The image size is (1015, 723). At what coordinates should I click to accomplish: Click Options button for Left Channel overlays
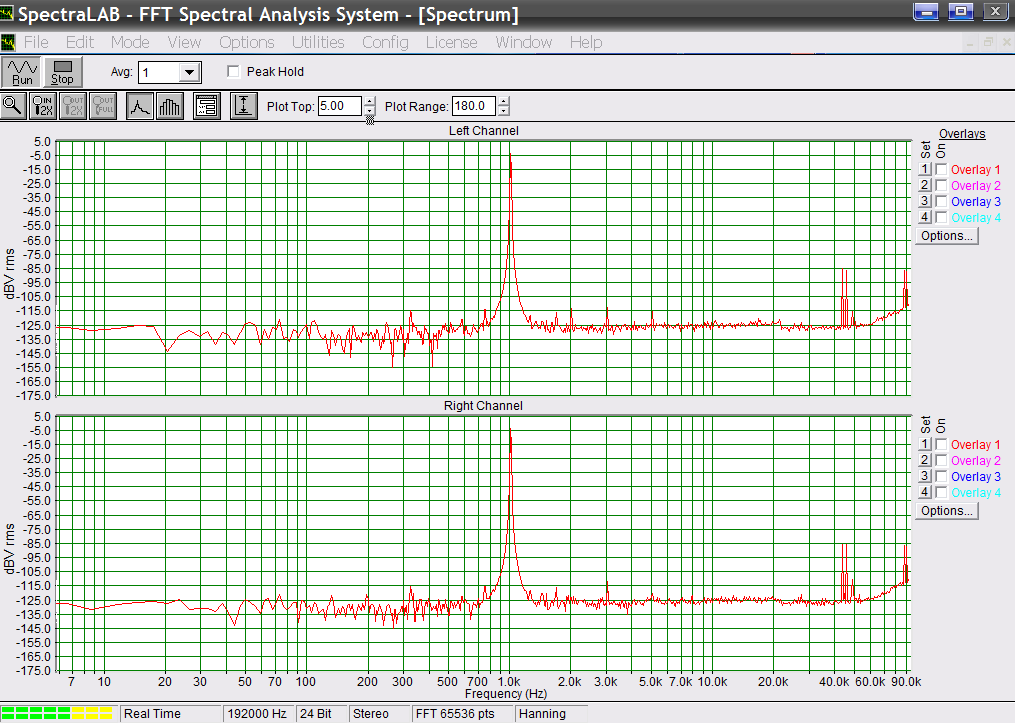tap(946, 236)
